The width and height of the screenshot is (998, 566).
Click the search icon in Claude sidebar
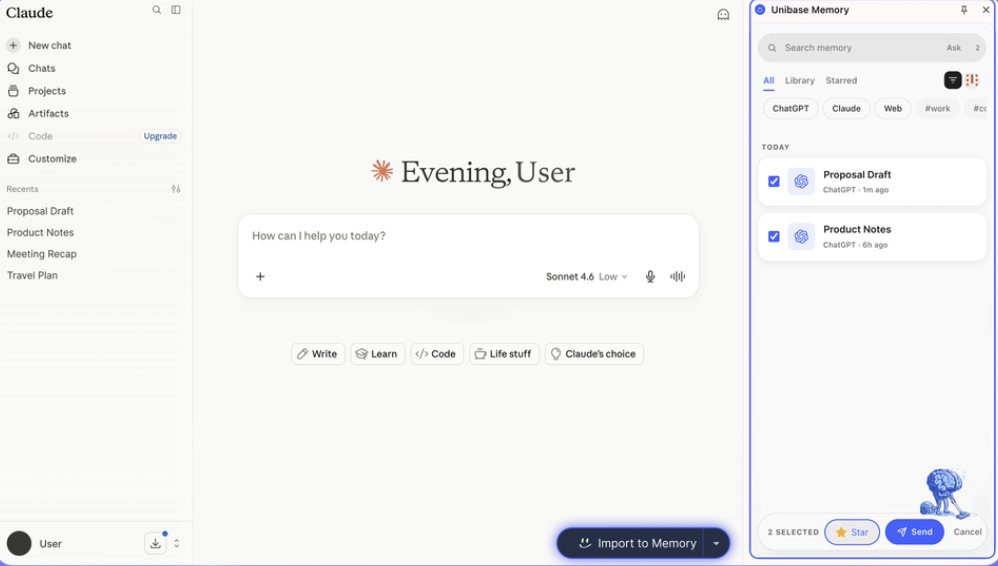click(157, 10)
